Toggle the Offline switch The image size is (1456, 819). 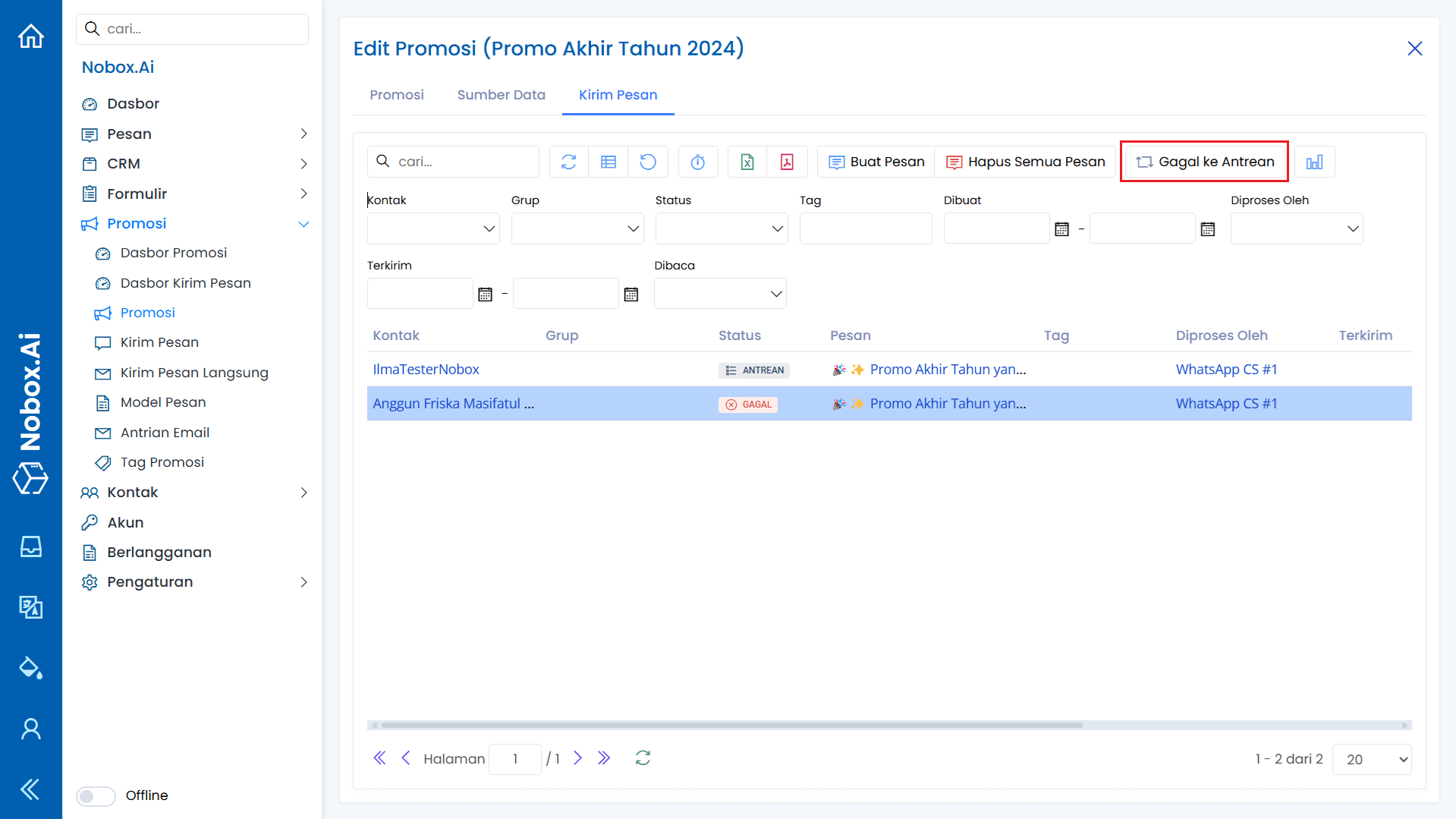(x=96, y=795)
